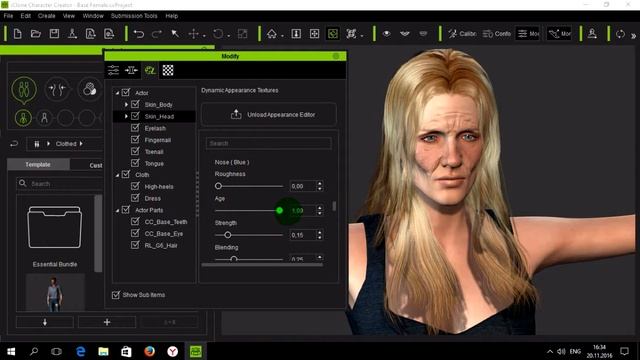Click the Morph toolbar button
The height and width of the screenshot is (360, 640).
pyautogui.click(x=559, y=33)
